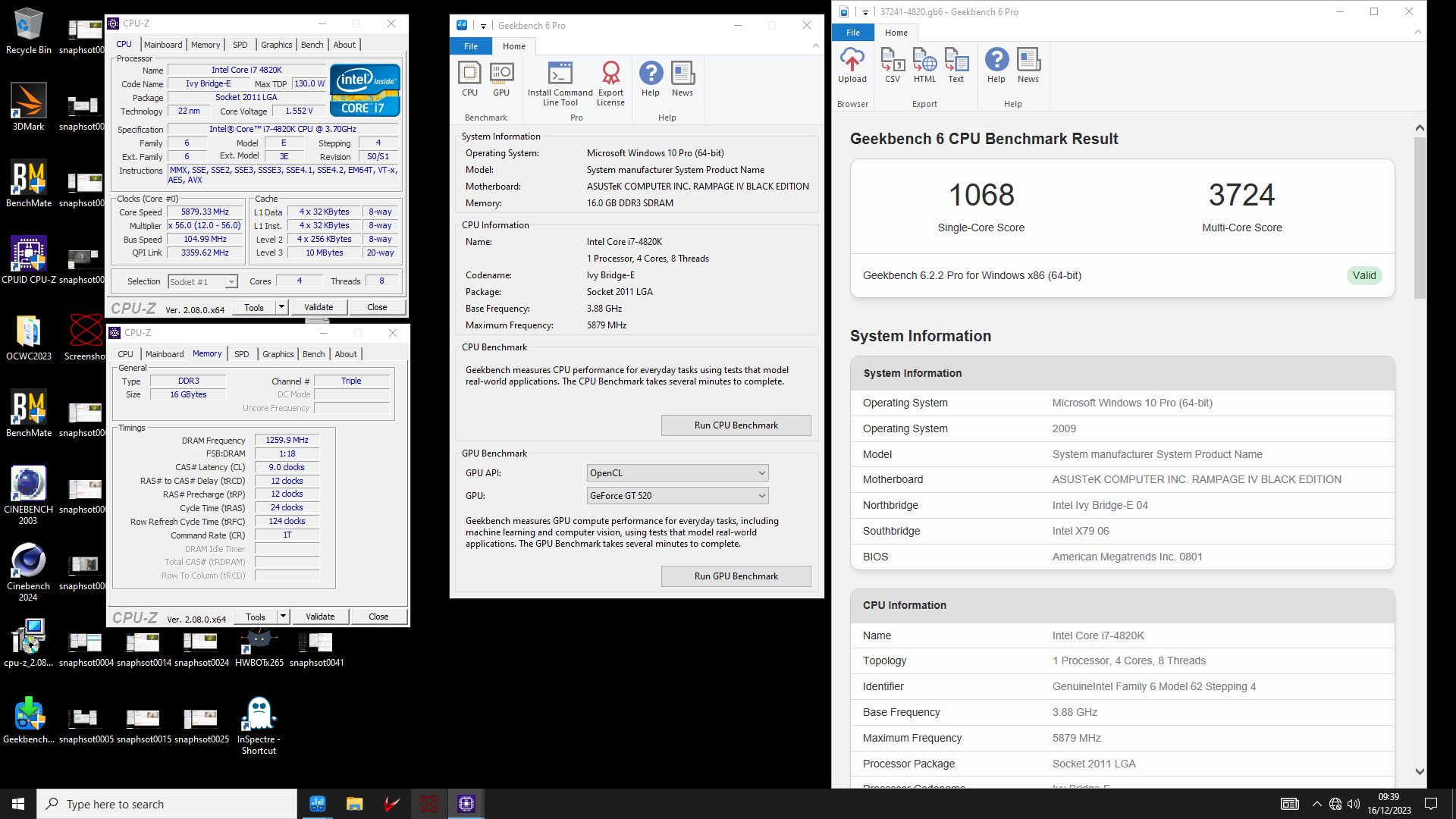Open File Explorer from taskbar
Screen dimensions: 1456x819
click(354, 804)
